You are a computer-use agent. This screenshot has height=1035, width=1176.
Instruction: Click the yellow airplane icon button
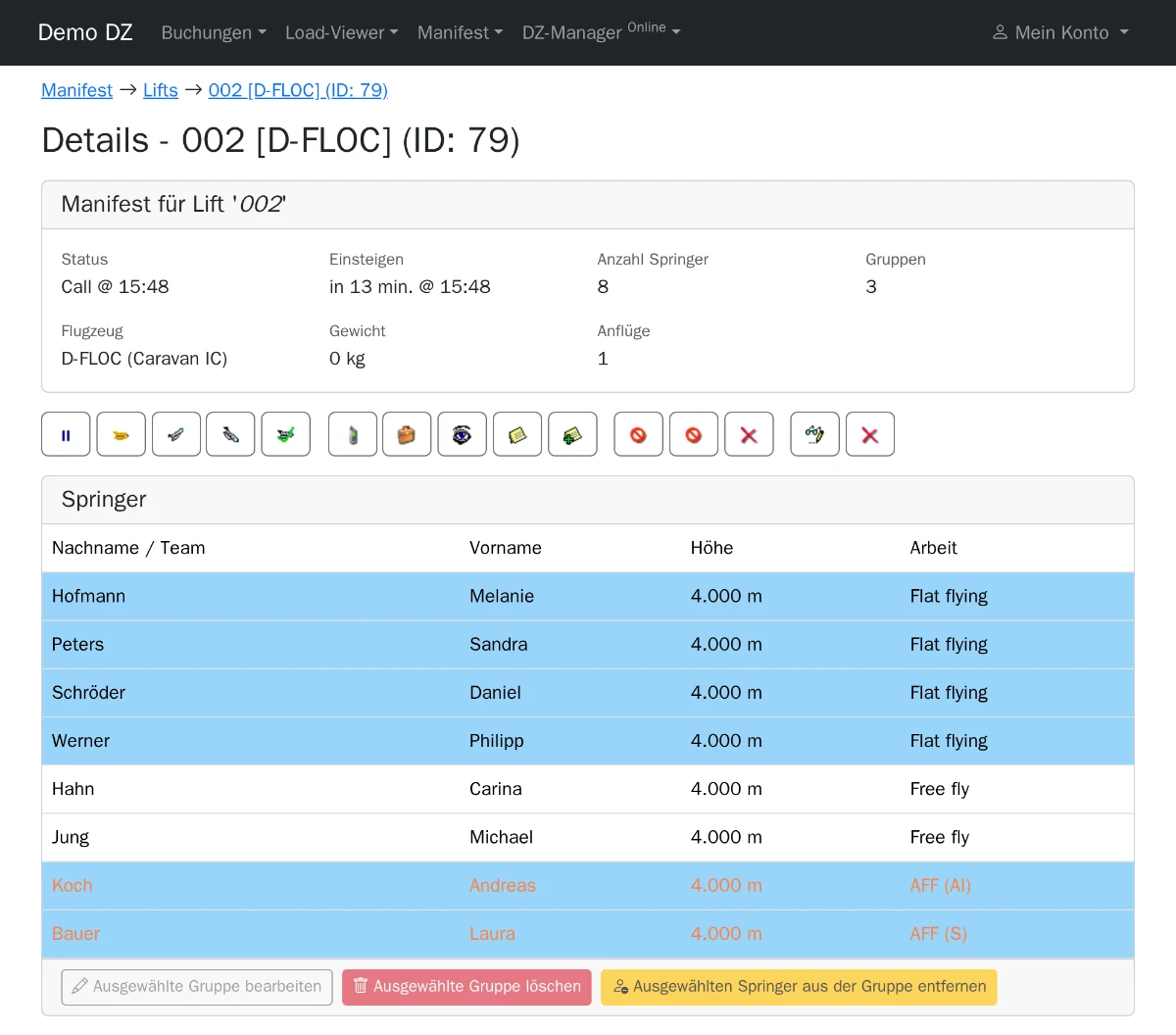pyautogui.click(x=122, y=434)
